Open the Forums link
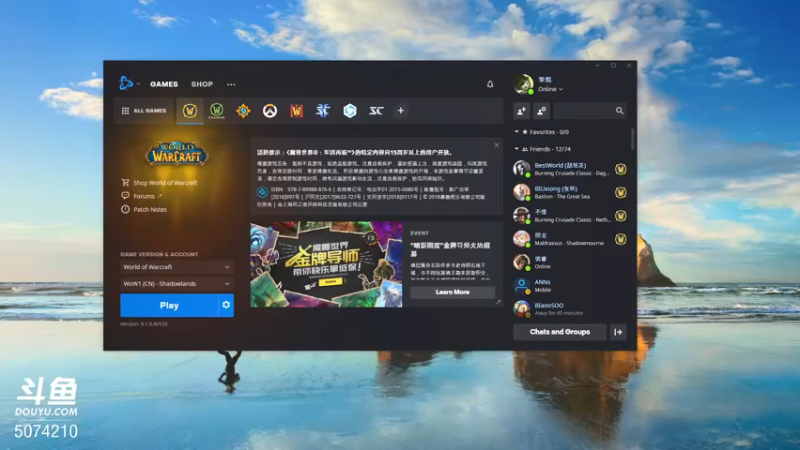 click(x=142, y=196)
